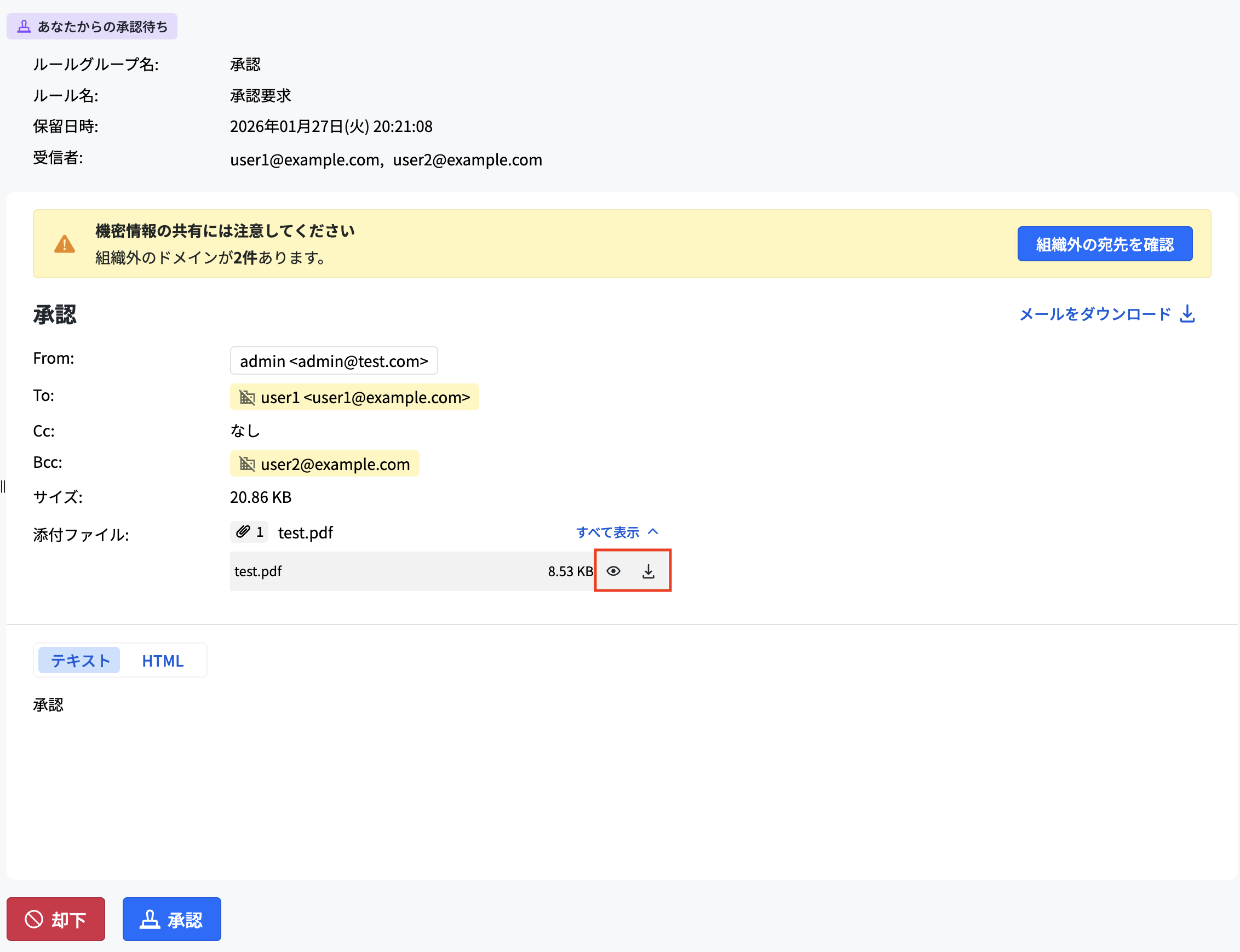Click the なし value in Cc row
This screenshot has width=1240, height=952.
pyautogui.click(x=245, y=431)
